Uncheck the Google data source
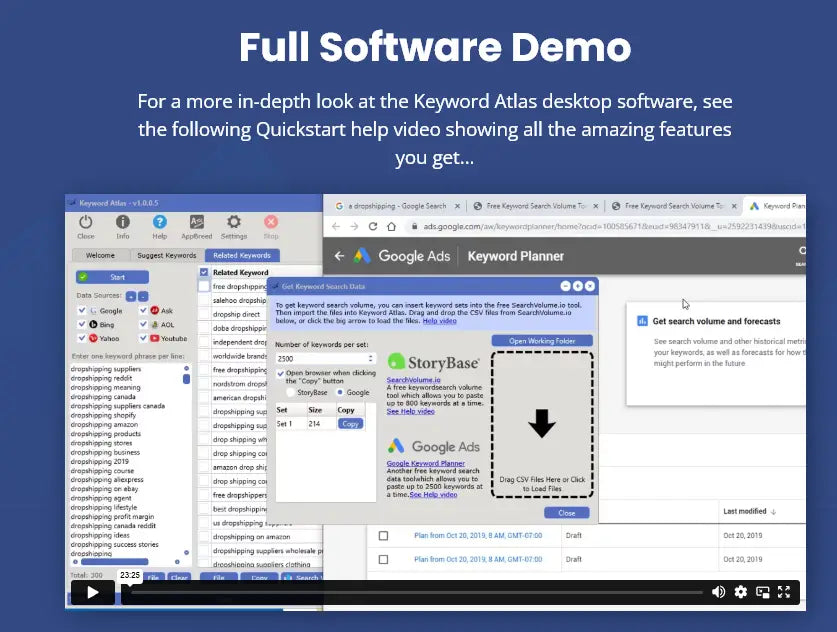Viewport: 837px width, 632px height. coord(82,310)
